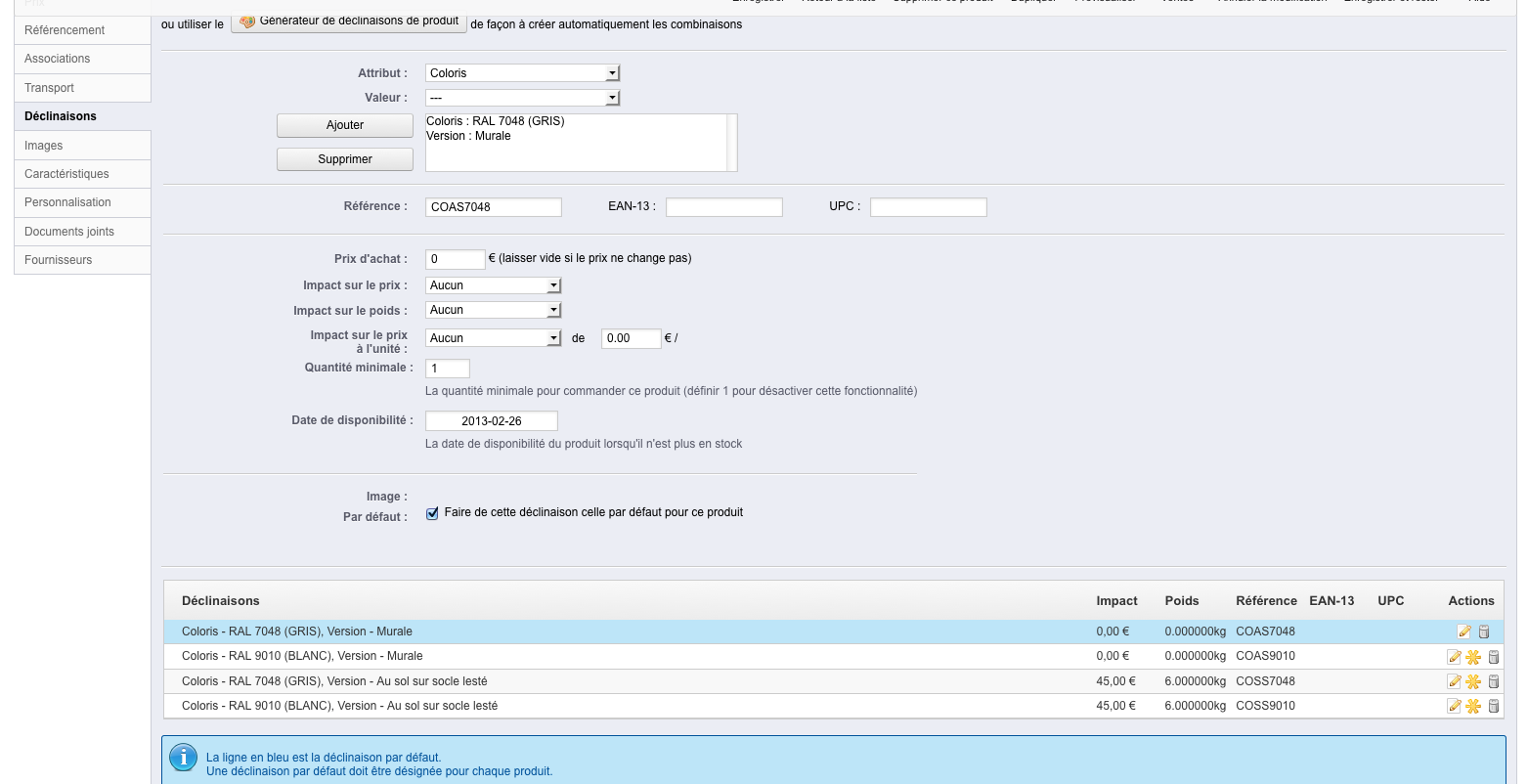Launch the Générateur de déclinaisons de produit
Screen dimensions: 1528x784
(349, 22)
